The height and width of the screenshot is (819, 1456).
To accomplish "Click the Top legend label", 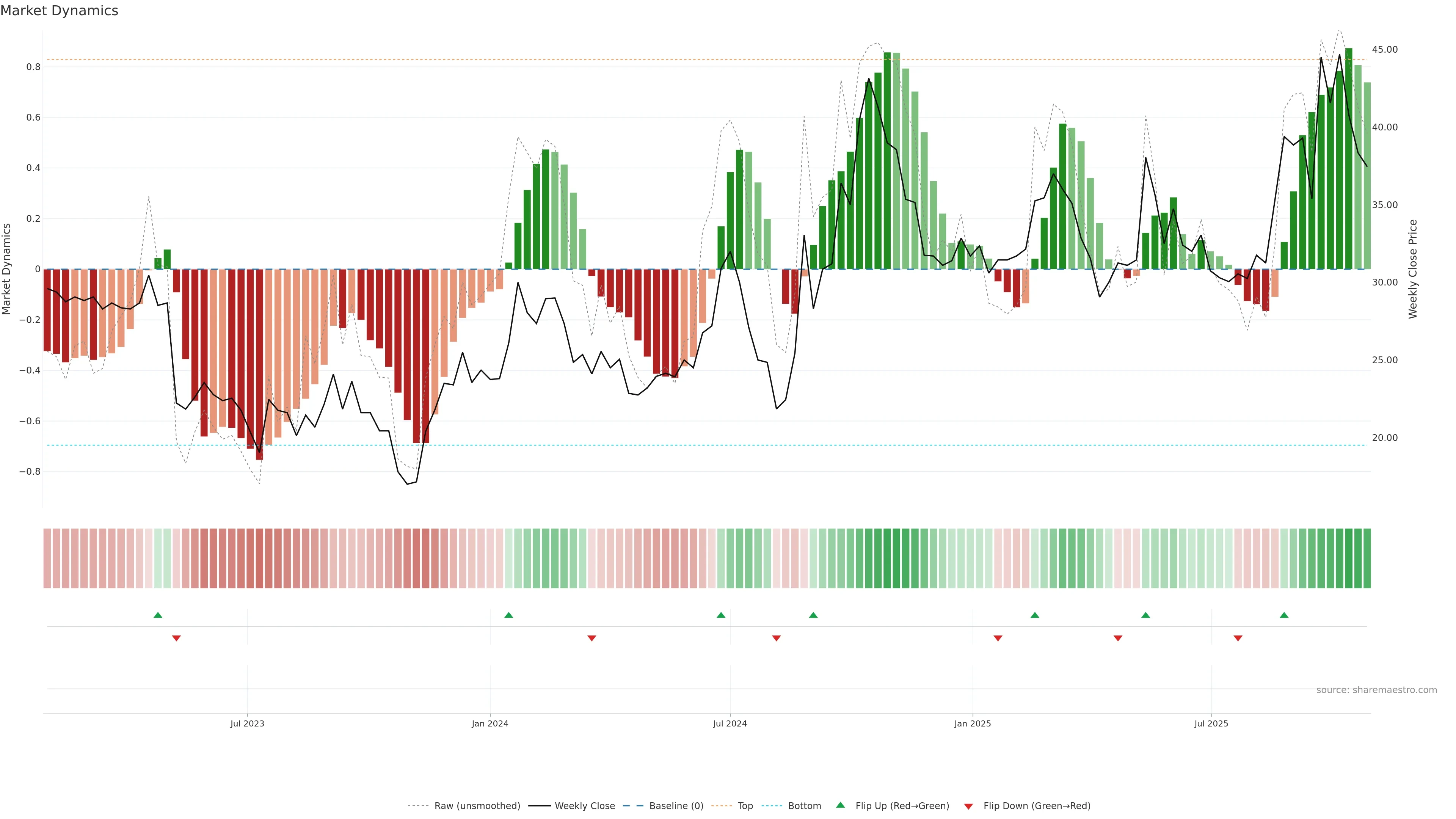I will click(745, 806).
